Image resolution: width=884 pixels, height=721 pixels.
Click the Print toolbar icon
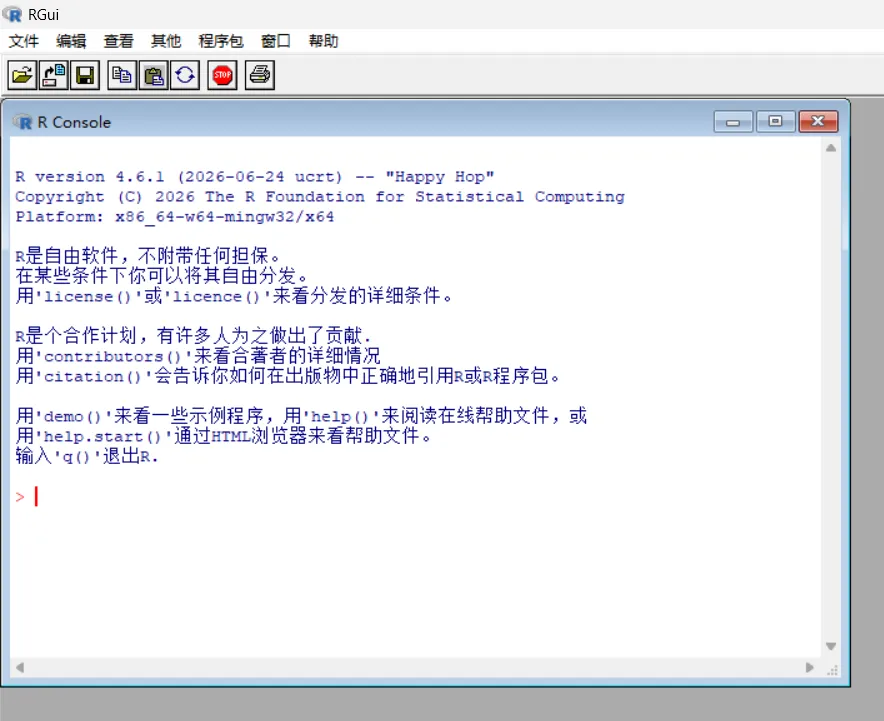260,75
